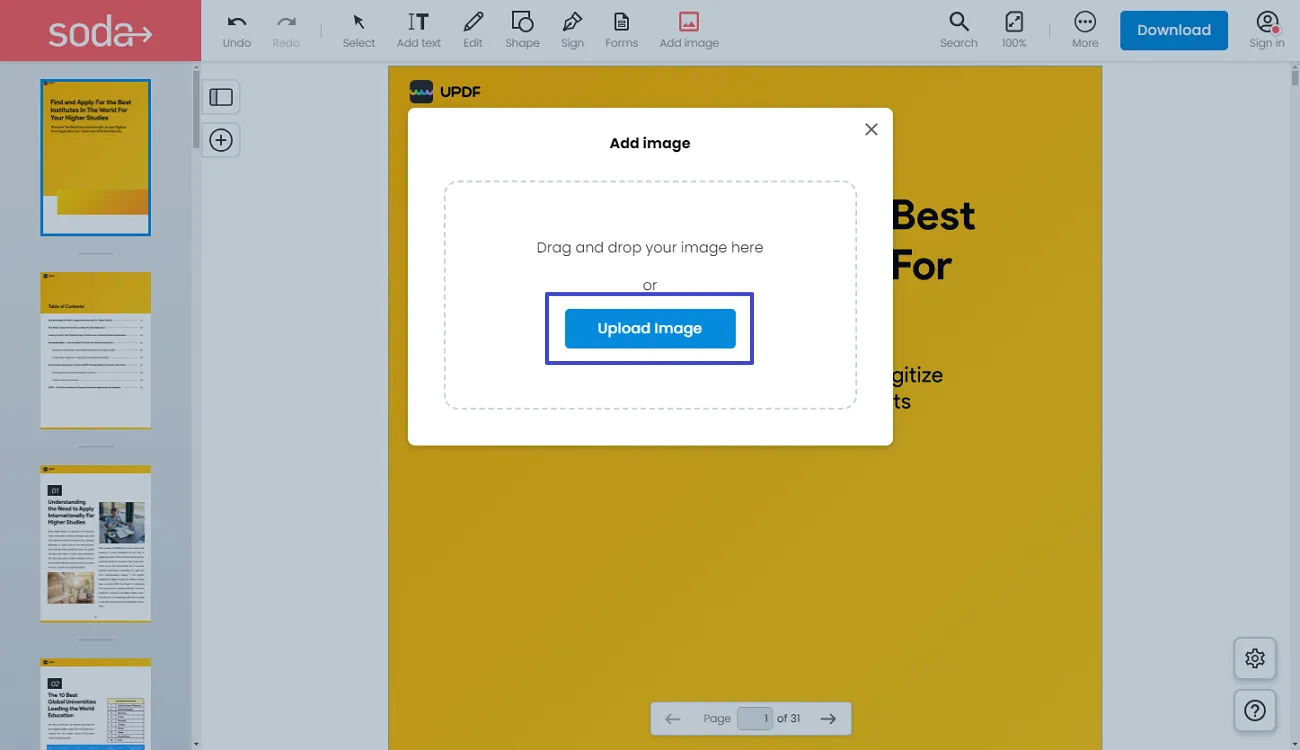
Task: Open the help question mark button
Action: click(x=1255, y=711)
